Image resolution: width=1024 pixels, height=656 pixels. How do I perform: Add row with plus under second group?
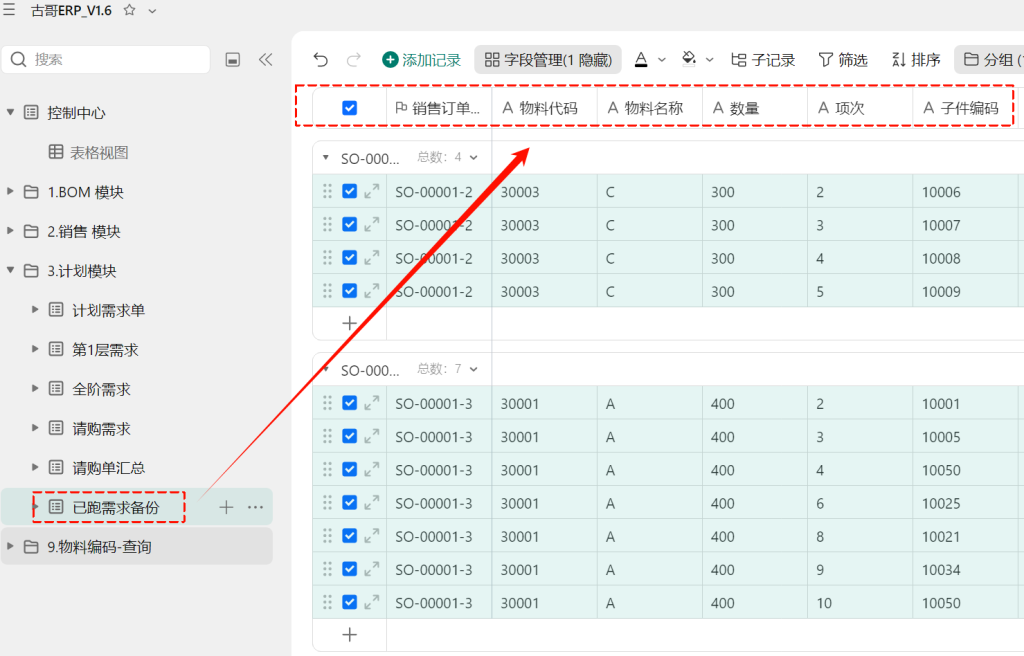[349, 634]
